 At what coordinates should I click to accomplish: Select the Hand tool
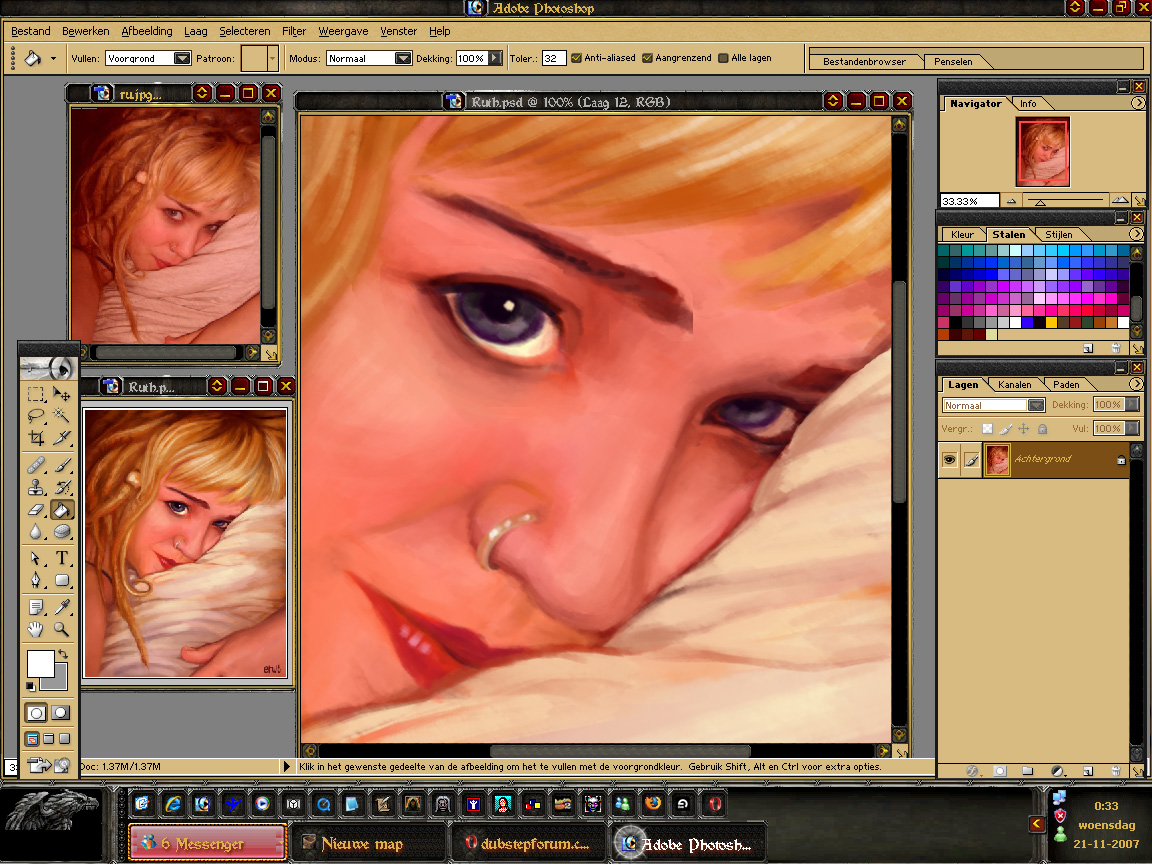pos(35,629)
